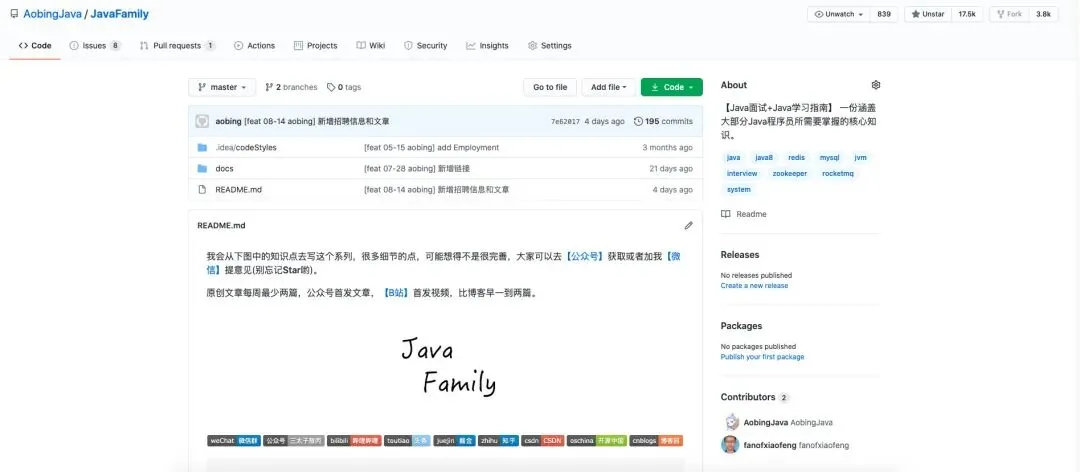The height and width of the screenshot is (472, 1080).
Task: Open commit message add Employment
Action: (x=431, y=147)
